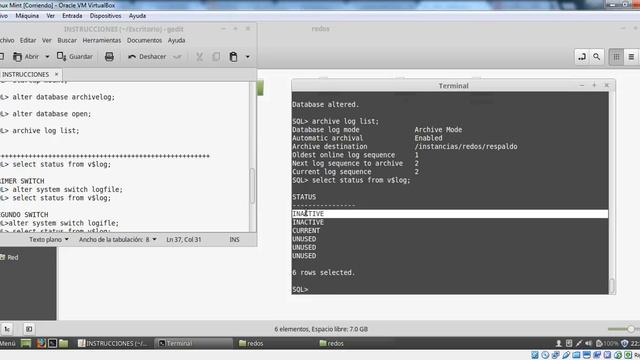
Task: Click the CURRENT status row in Terminal
Action: coord(306,231)
